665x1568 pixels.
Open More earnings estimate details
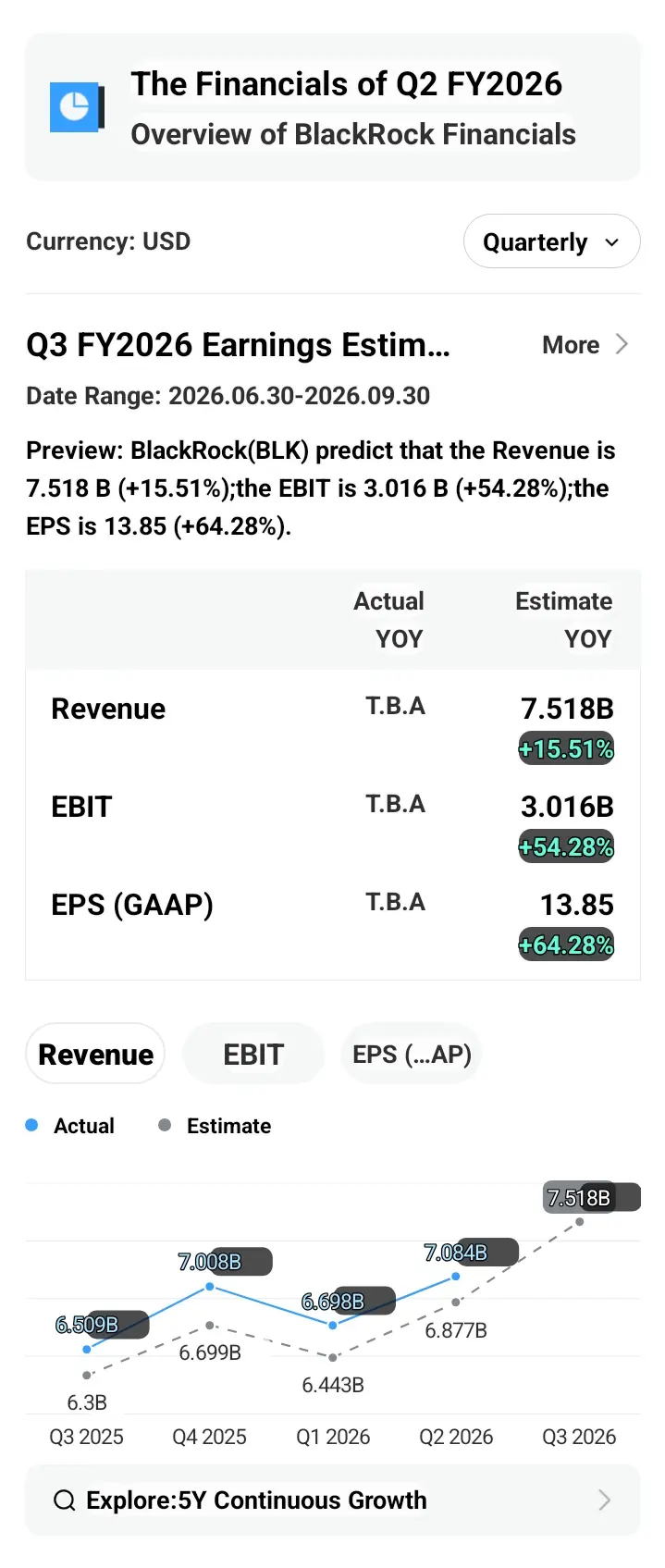[585, 344]
